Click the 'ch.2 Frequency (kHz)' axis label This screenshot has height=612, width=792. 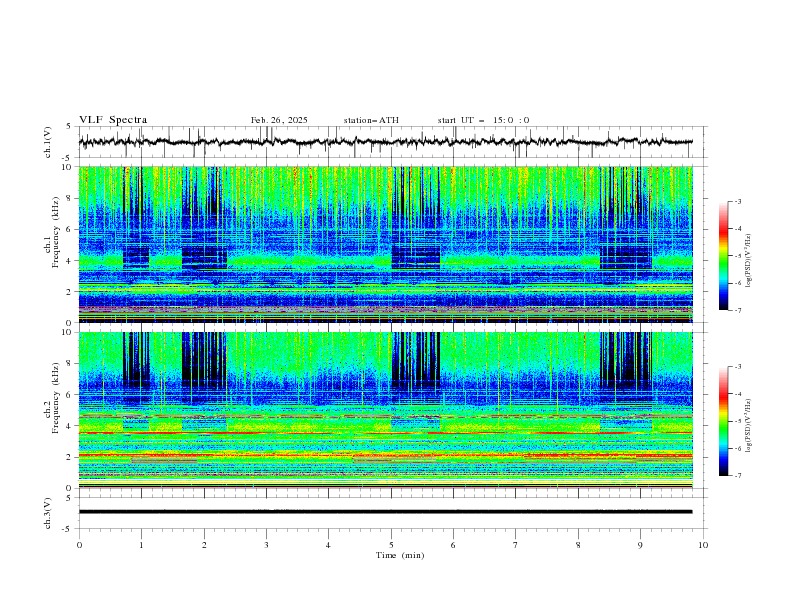(52, 397)
